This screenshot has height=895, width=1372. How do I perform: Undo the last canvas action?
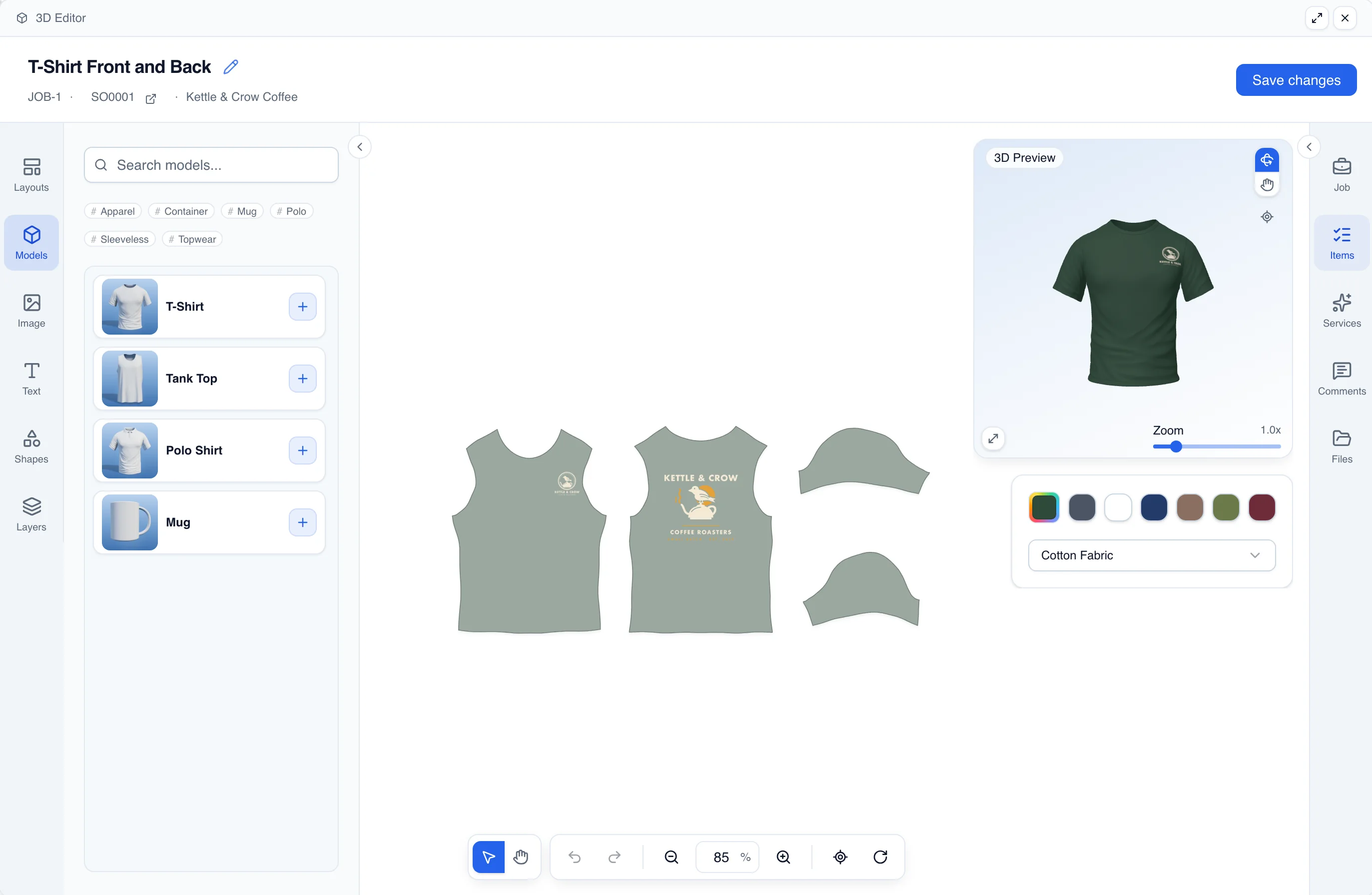575,857
